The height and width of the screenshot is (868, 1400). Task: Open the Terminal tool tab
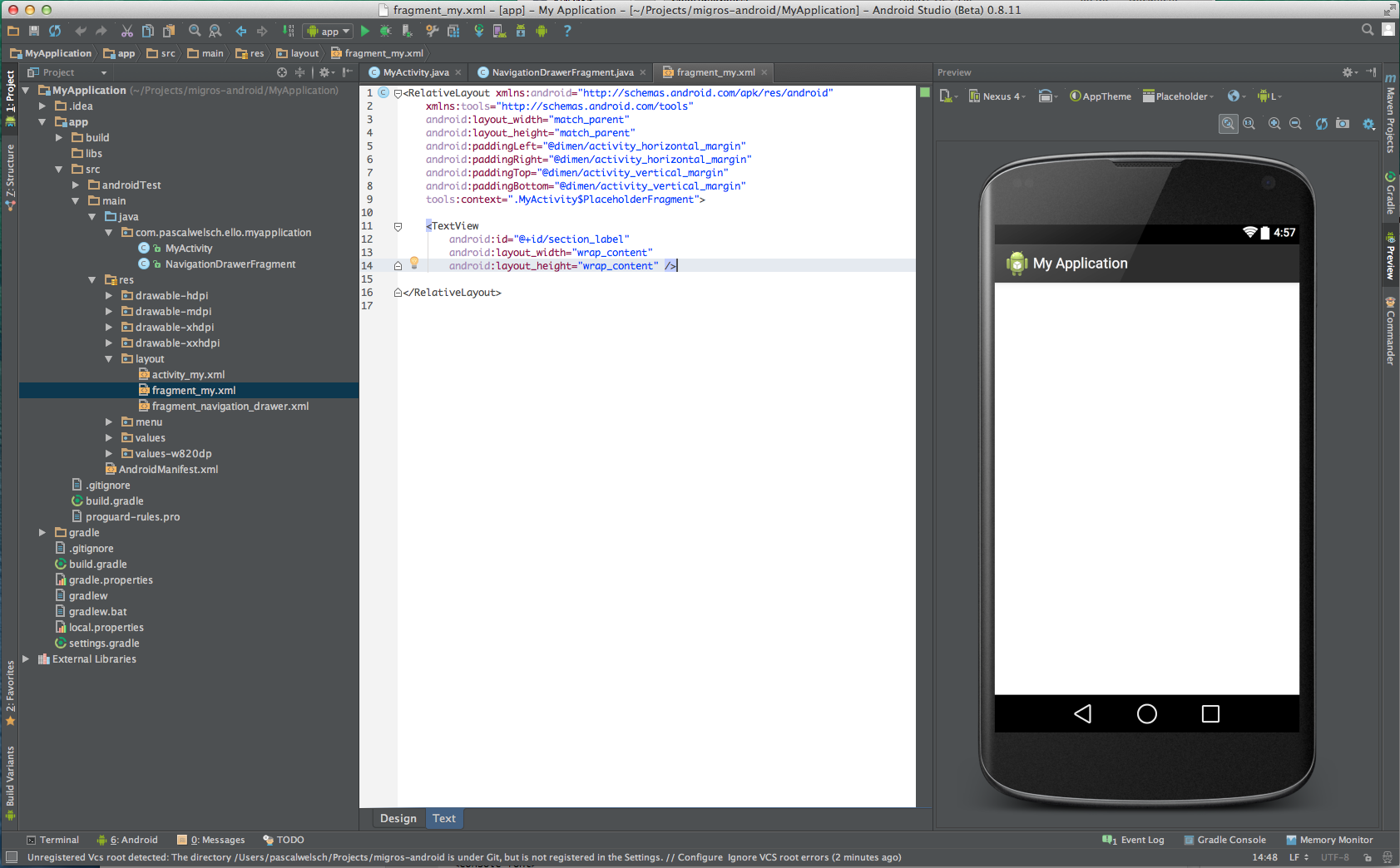pos(52,841)
